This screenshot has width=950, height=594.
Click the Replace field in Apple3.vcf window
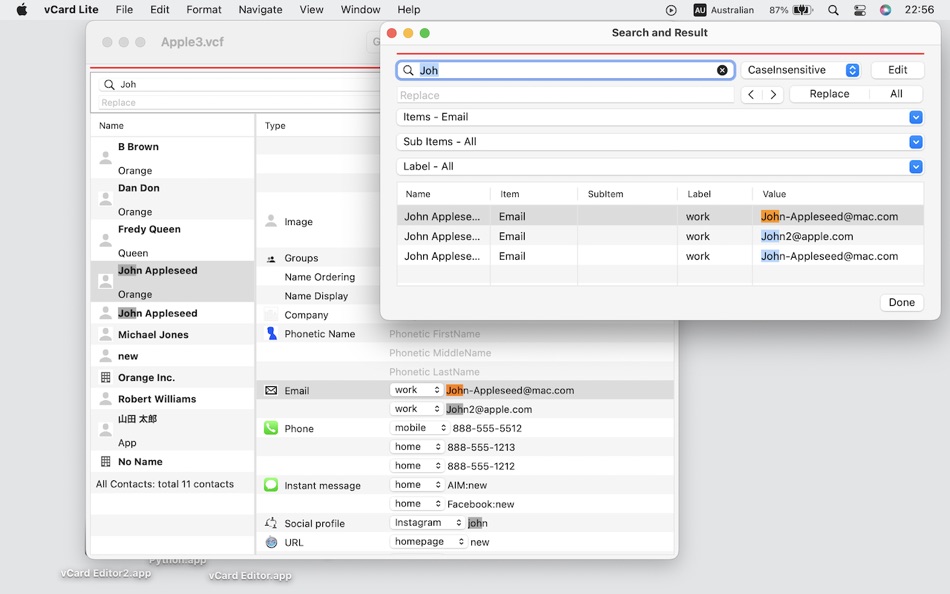239,102
